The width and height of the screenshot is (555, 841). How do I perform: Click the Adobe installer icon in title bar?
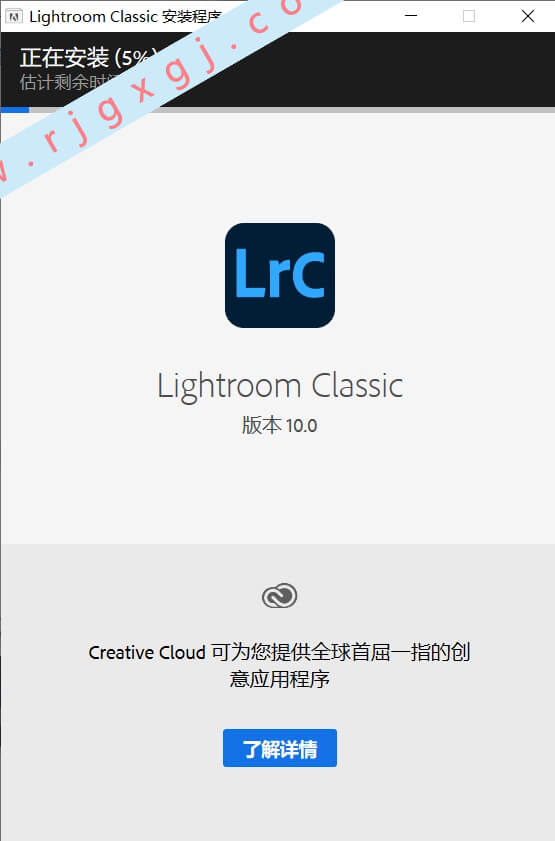(x=13, y=17)
